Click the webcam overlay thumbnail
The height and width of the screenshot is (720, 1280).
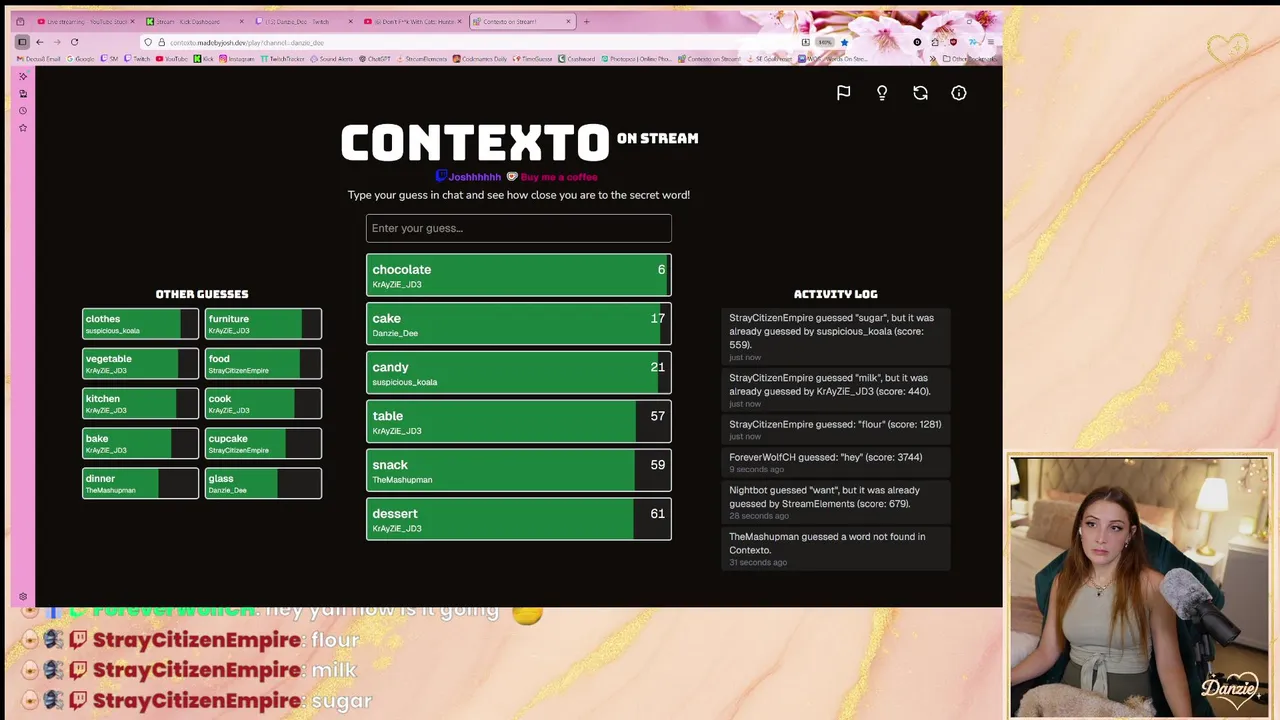1140,586
